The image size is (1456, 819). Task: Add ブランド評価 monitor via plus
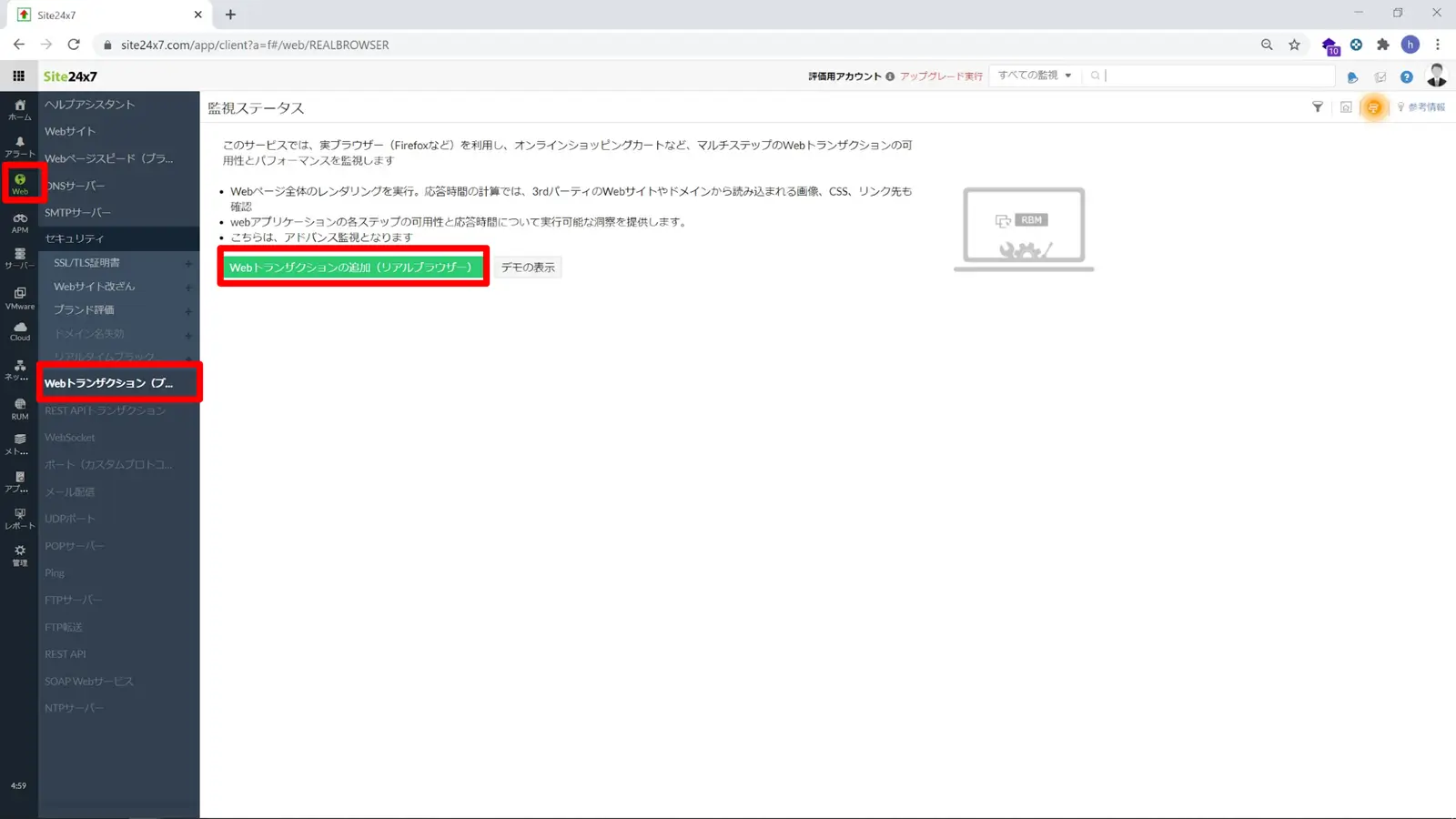[188, 310]
